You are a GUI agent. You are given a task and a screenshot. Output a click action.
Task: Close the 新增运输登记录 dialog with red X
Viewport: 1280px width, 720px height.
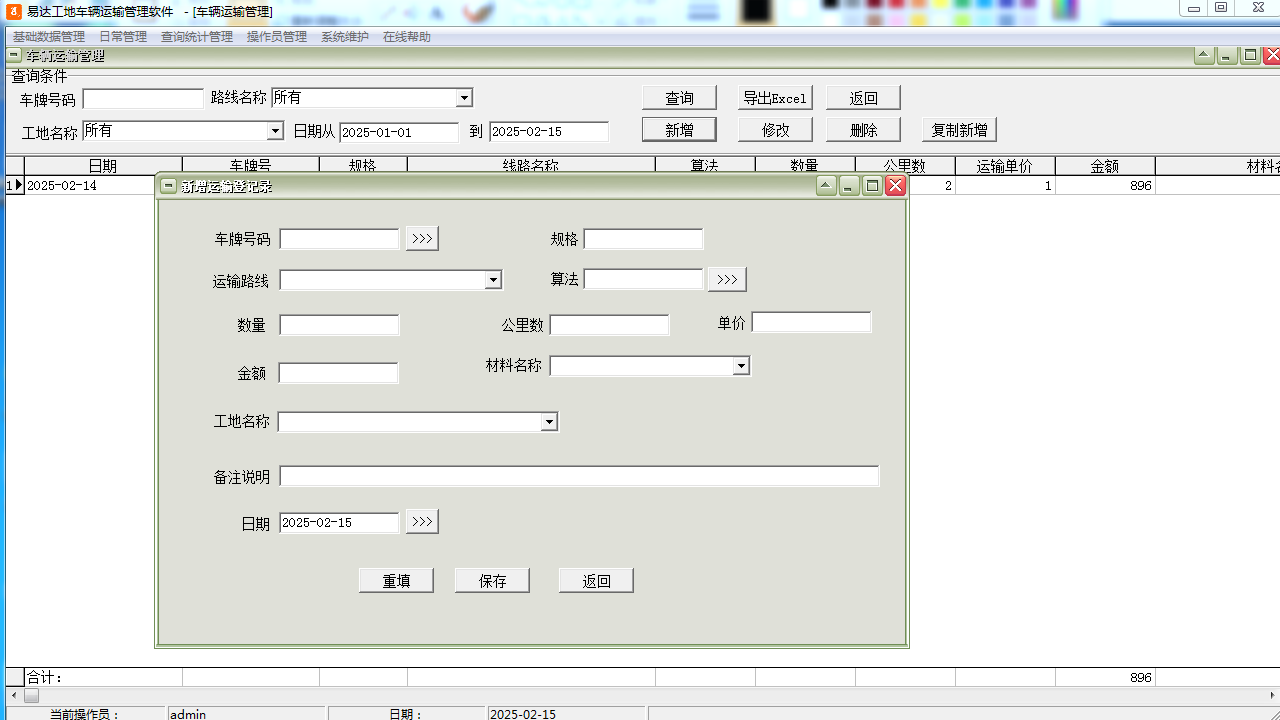click(x=895, y=186)
